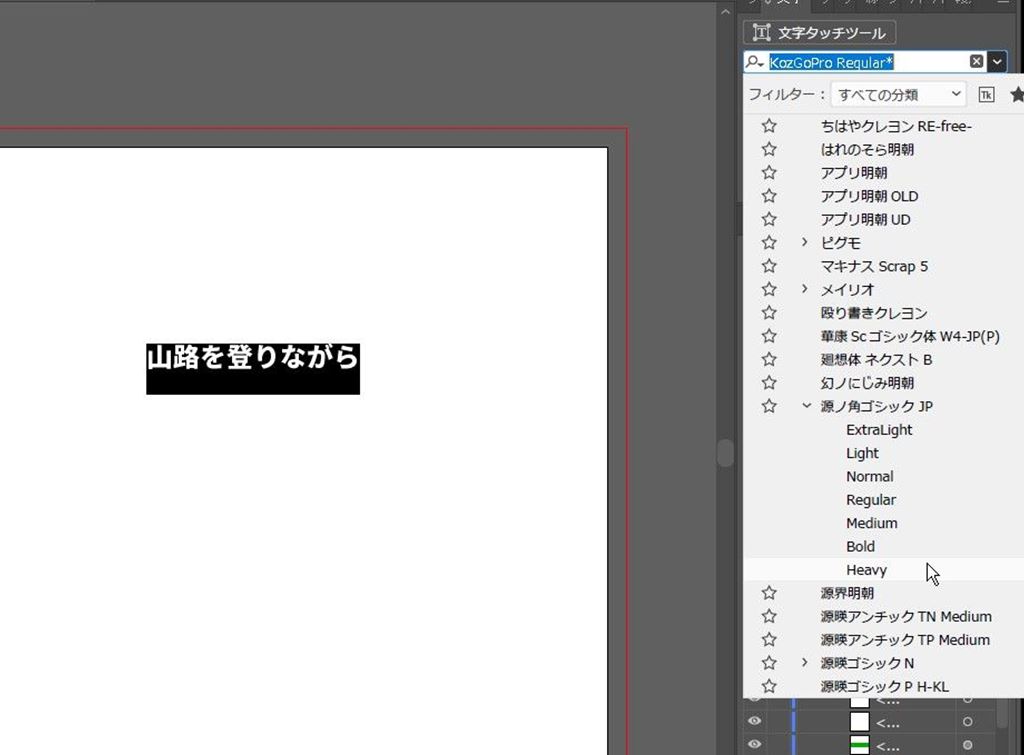Choose the はれのそら明朝 font name

(x=867, y=150)
